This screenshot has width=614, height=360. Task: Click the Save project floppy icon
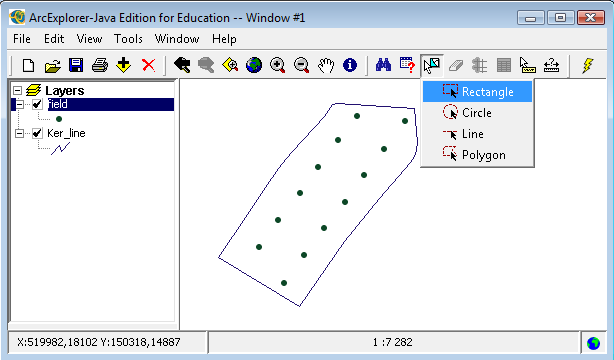pos(76,65)
